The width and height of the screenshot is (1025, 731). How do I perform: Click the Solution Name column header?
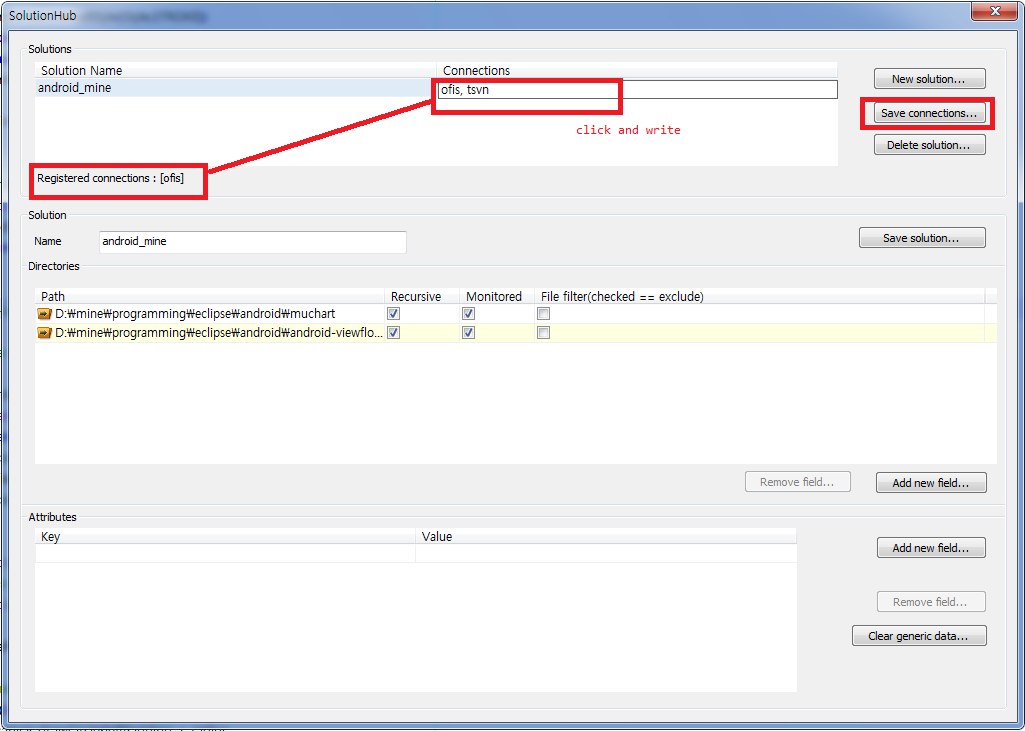(235, 70)
